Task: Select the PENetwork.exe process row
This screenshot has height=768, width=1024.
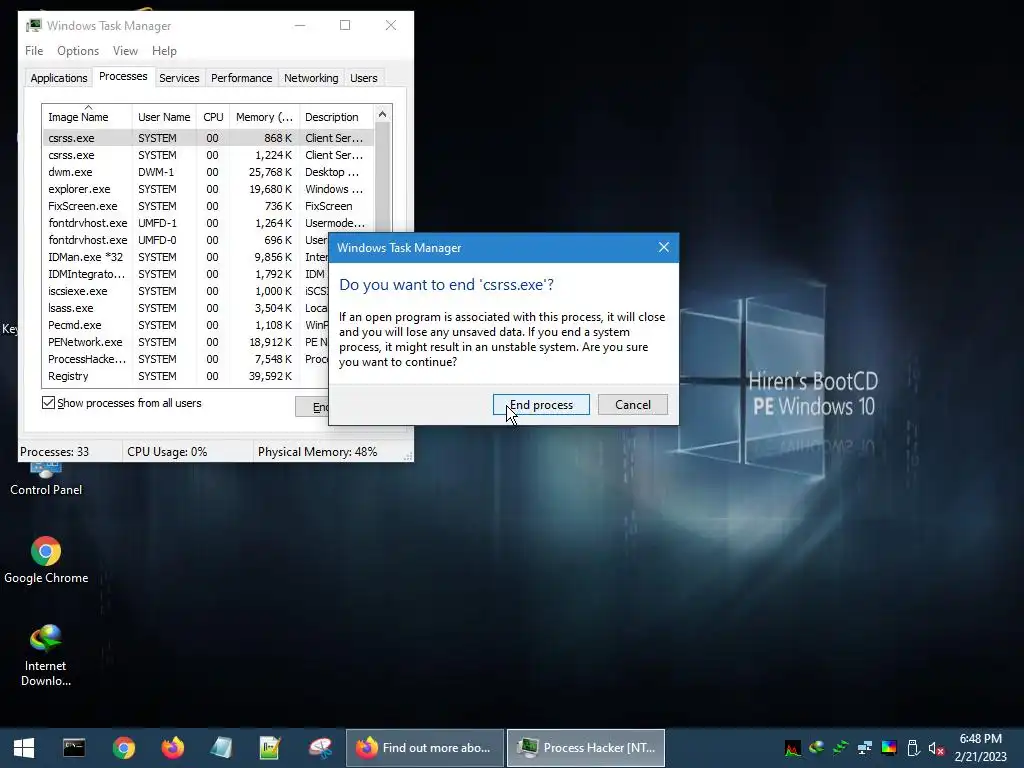Action: tap(185, 342)
